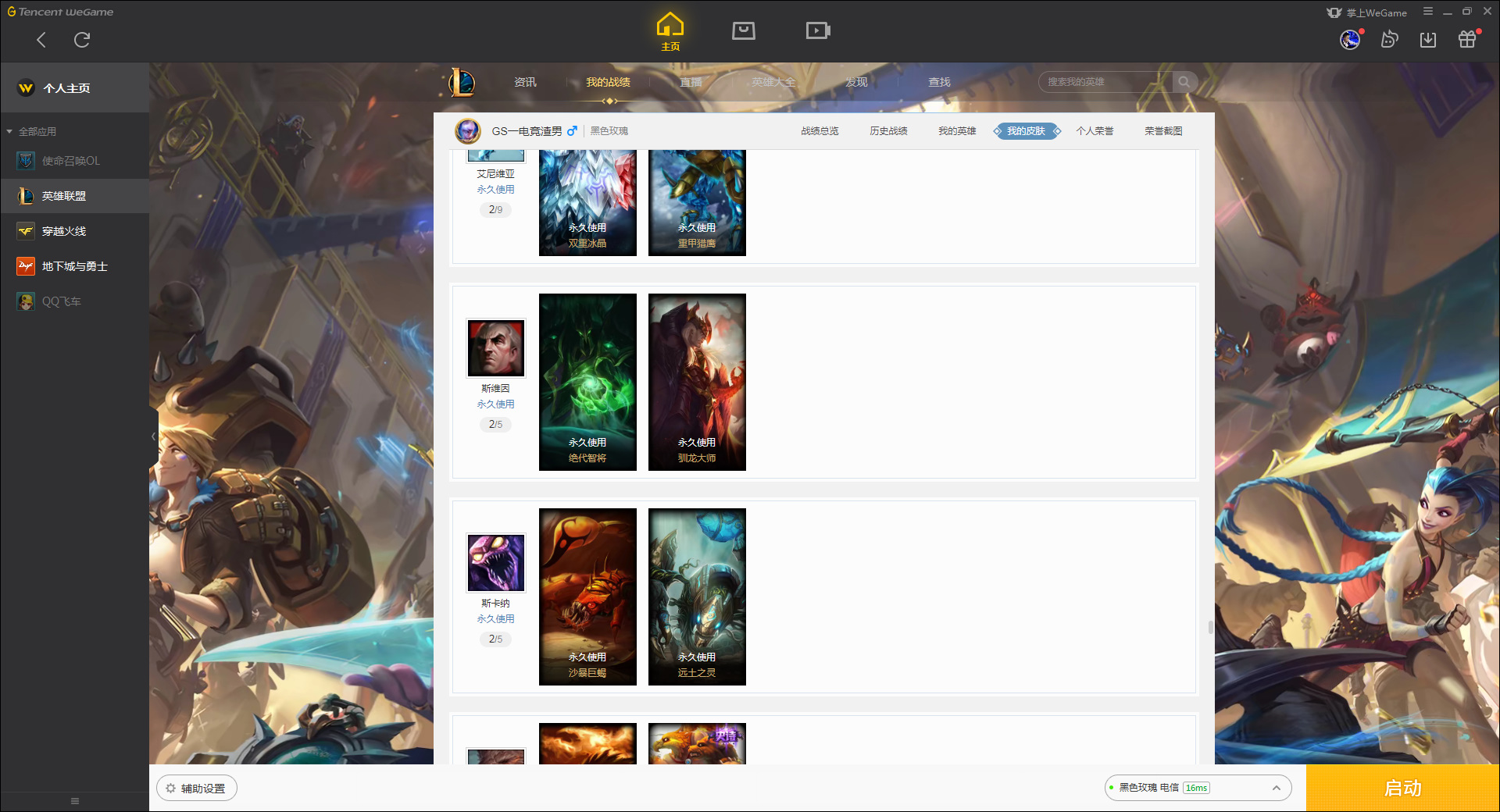Image resolution: width=1500 pixels, height=812 pixels.
Task: Open 资讯 navigation tab
Action: click(x=525, y=82)
